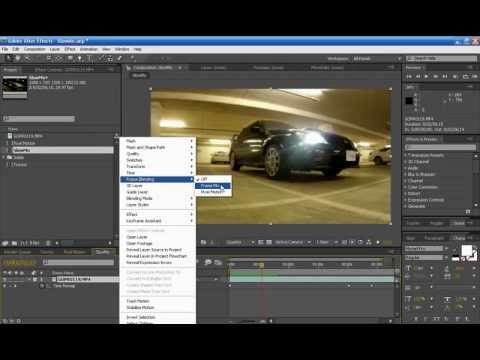
Task: Click the All Caps icon in Character panel
Action: click(x=436, y=319)
